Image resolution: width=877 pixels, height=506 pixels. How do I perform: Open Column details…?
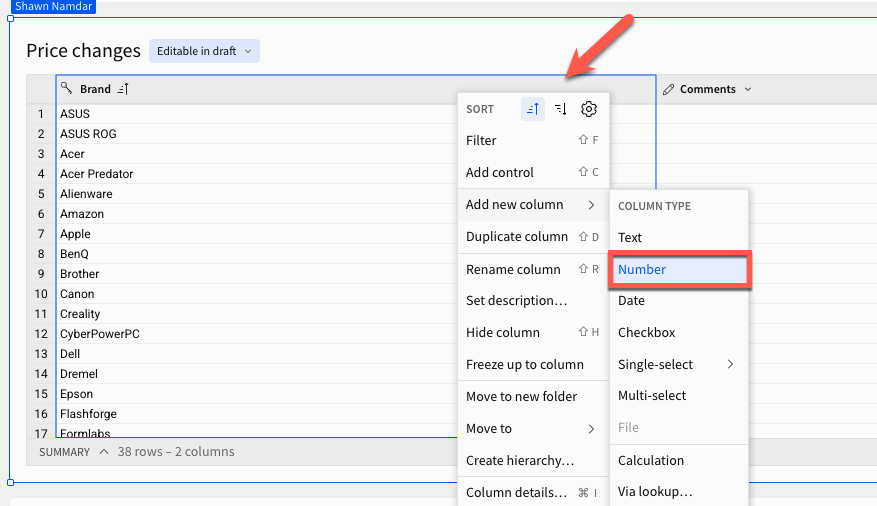[x=533, y=493]
